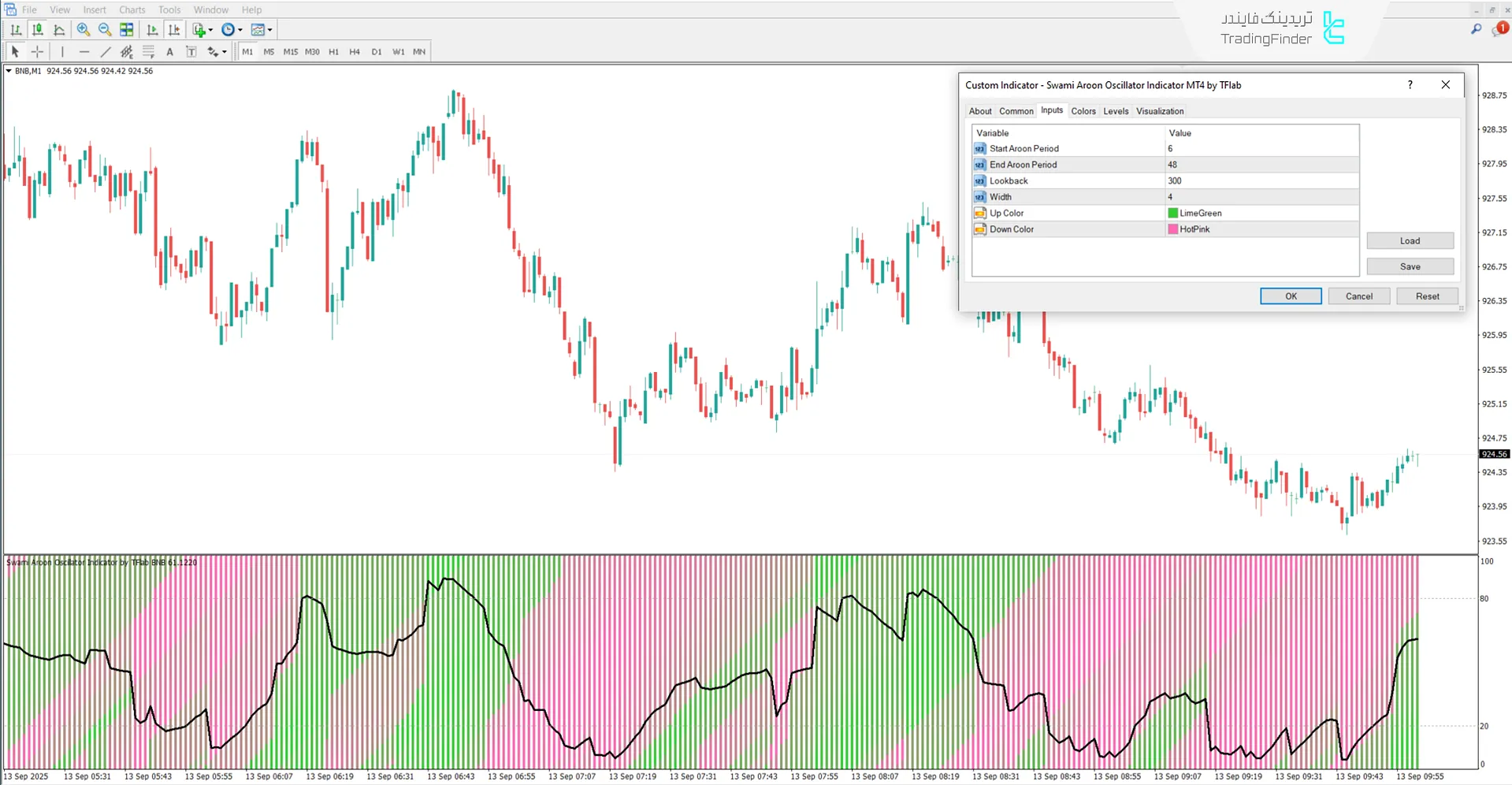Expand the Periodicity clock dropdown
This screenshot has width=1512, height=785.
click(240, 31)
